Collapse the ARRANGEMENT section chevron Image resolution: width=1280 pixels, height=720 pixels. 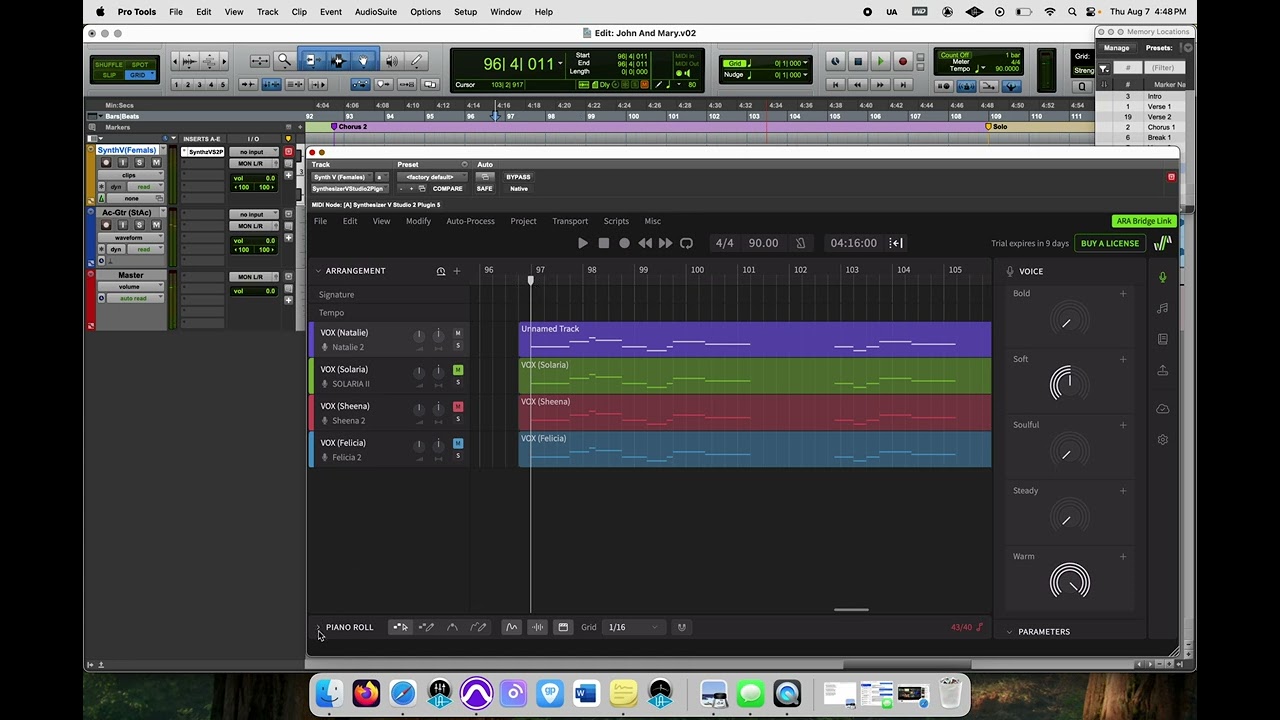[x=318, y=271]
